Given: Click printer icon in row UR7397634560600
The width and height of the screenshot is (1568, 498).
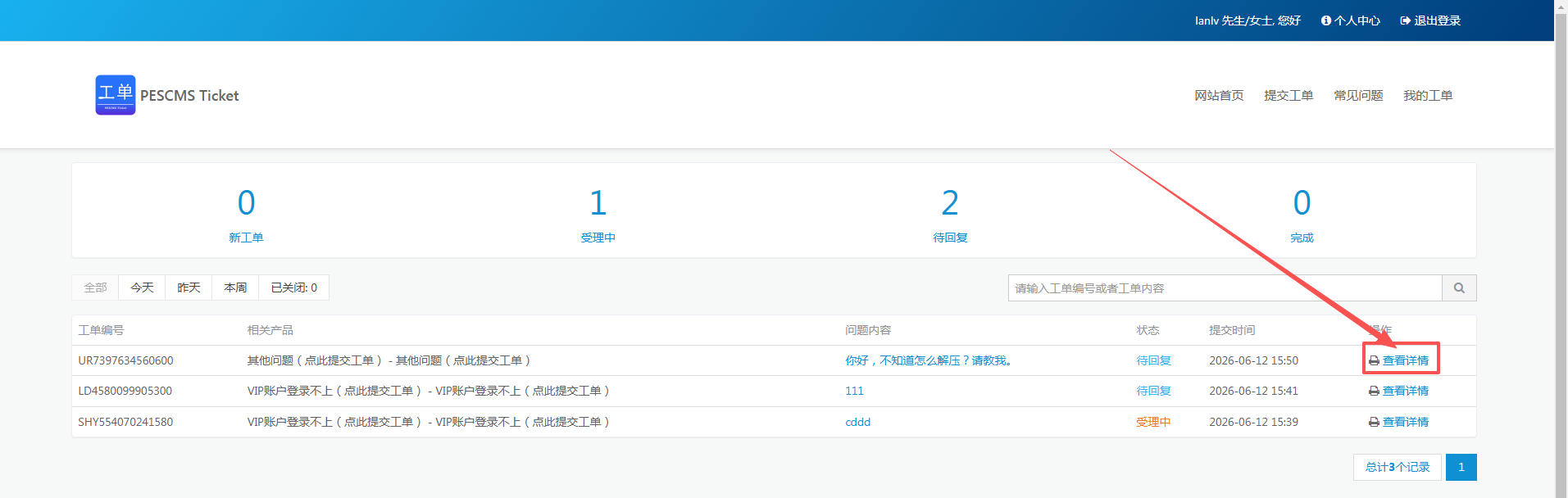Looking at the screenshot, I should click(1374, 360).
